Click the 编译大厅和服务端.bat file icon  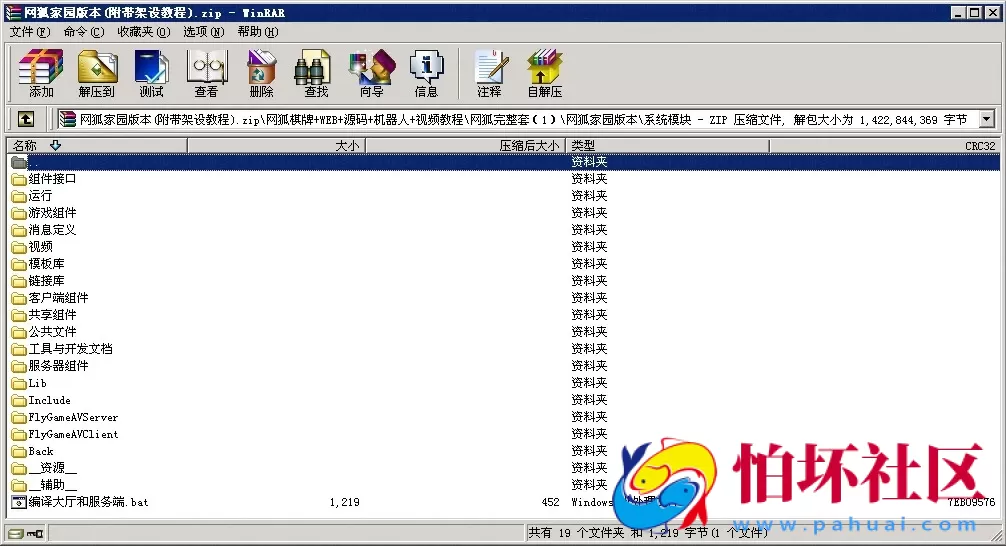(19, 502)
